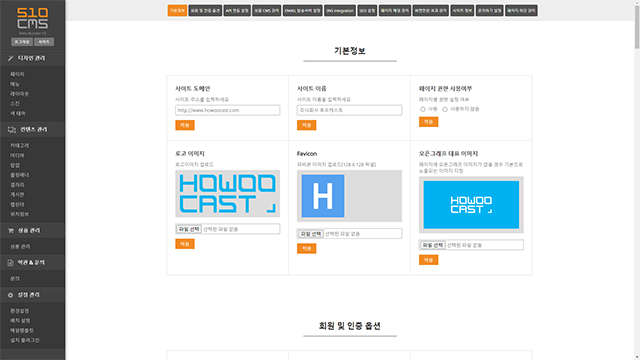Open the 기본정보 tab
The image size is (640, 360).
177,11
